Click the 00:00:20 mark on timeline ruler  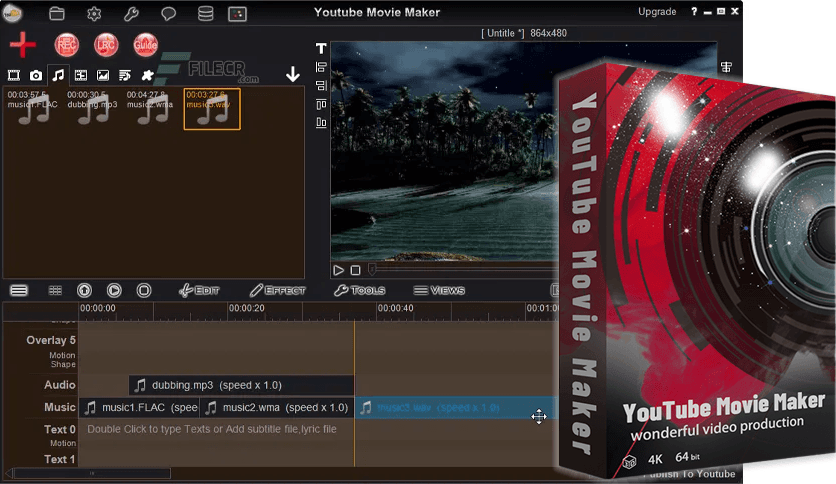click(246, 308)
